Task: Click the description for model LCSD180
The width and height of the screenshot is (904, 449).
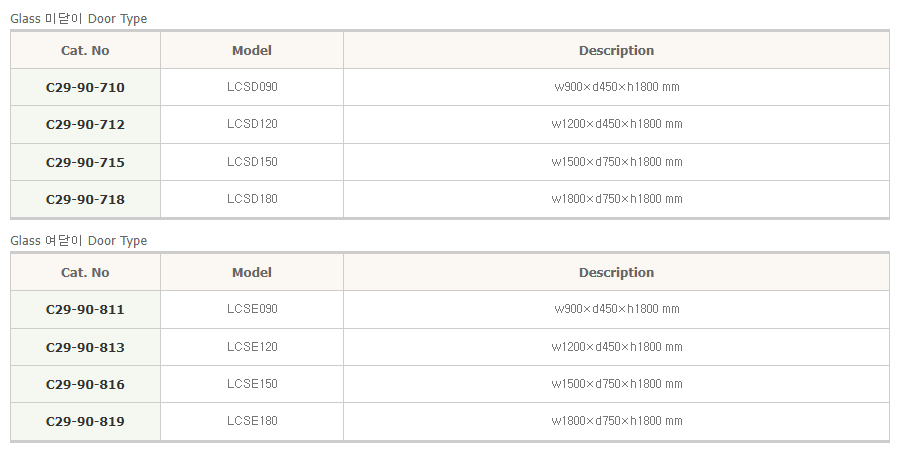Action: (x=616, y=199)
